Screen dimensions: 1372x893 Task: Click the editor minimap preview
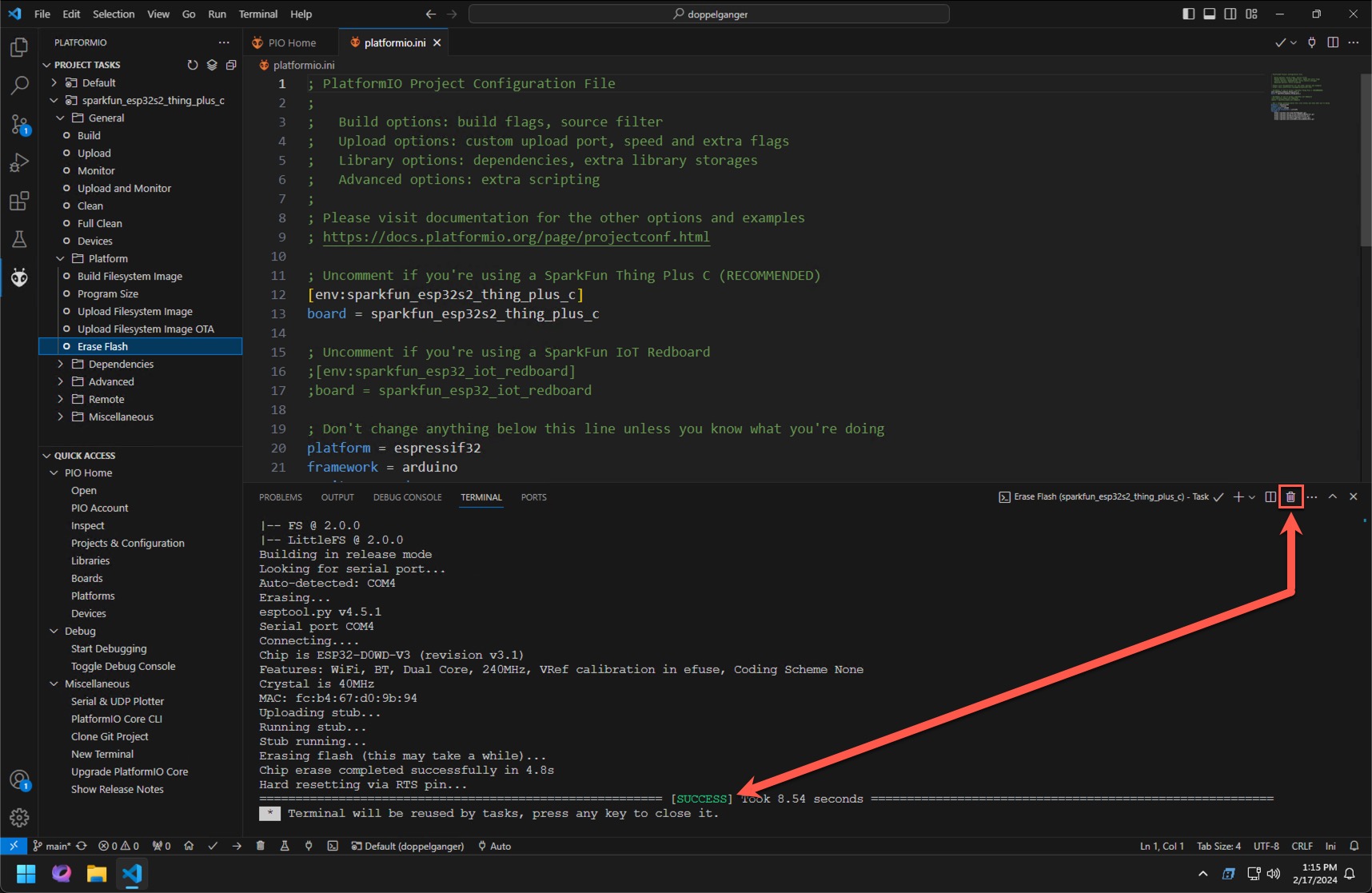click(x=1302, y=98)
